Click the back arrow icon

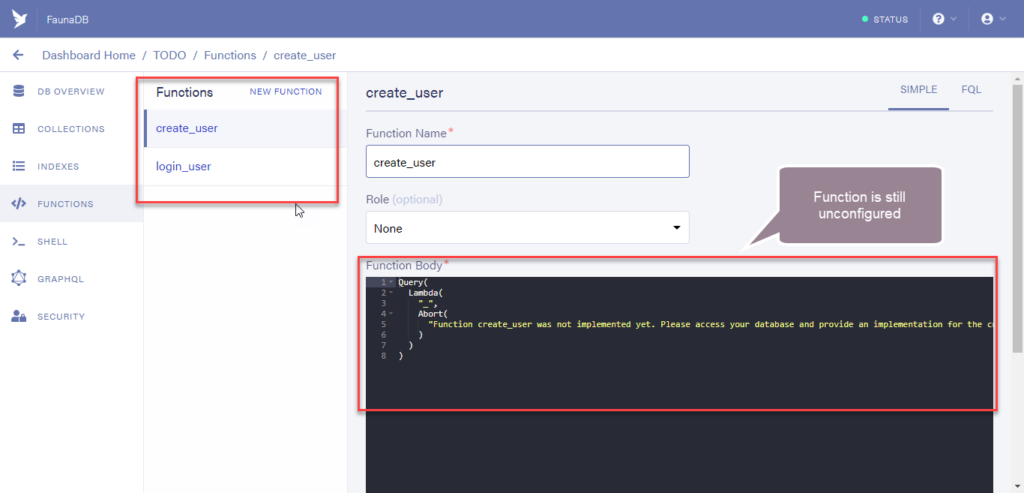(18, 55)
